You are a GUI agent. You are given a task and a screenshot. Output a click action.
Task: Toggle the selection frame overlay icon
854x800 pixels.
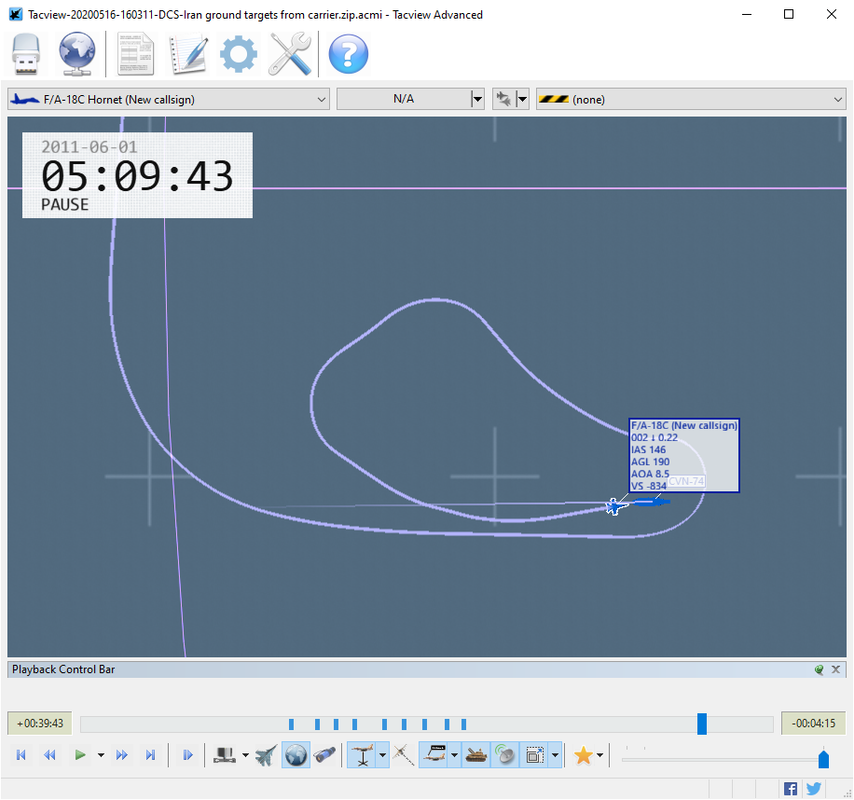[x=535, y=755]
